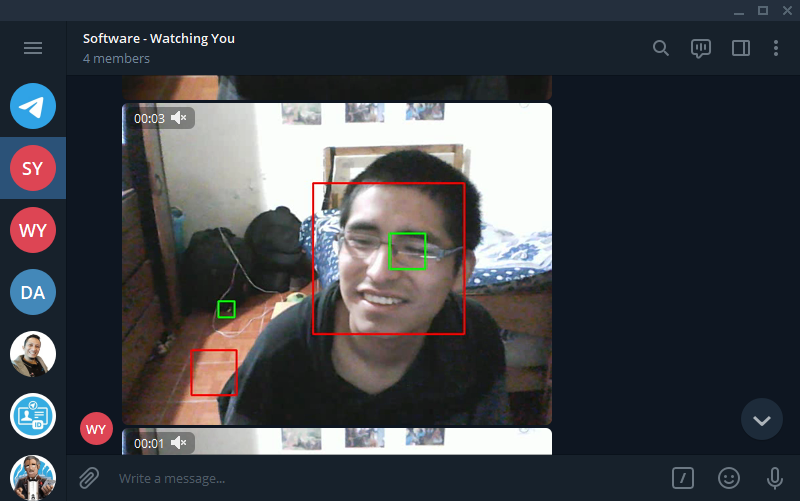The height and width of the screenshot is (501, 800).
Task: Open the DA chat in sidebar
Action: [x=33, y=292]
